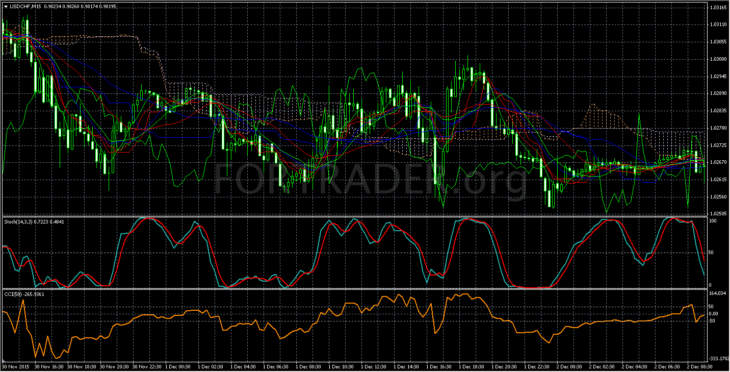This screenshot has height=372, width=730.
Task: Click the 1 Dec 00:00 time label
Action: (179, 367)
